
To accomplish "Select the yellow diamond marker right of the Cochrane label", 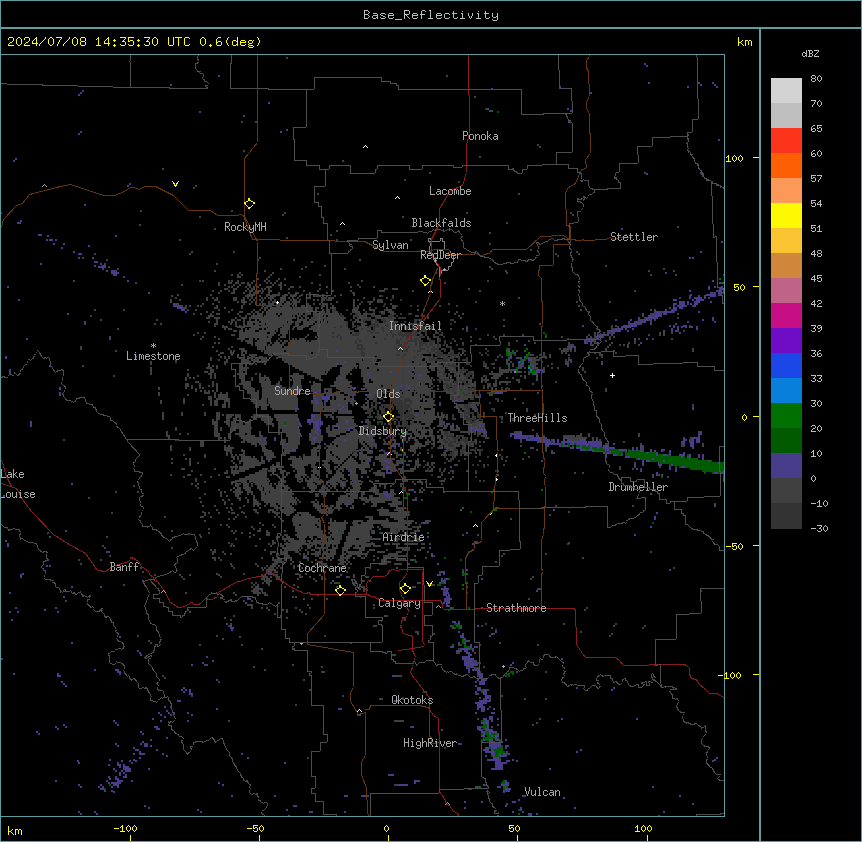I will [341, 590].
